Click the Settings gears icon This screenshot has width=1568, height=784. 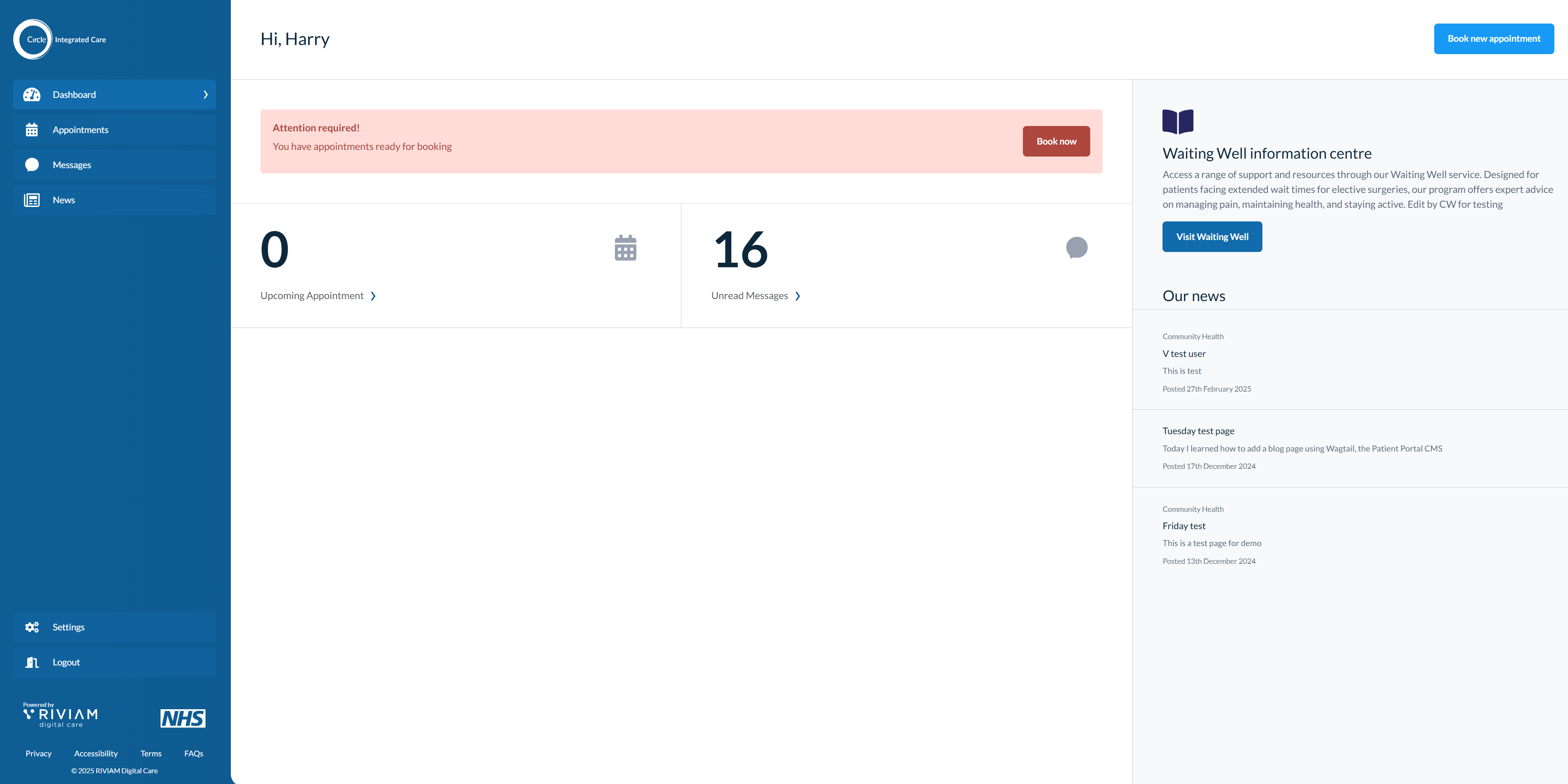point(32,627)
